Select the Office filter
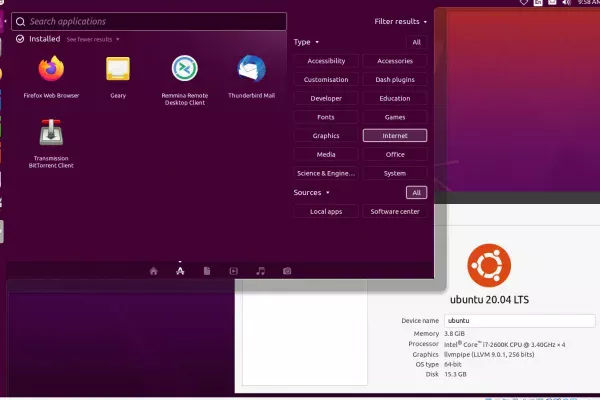Viewport: 600px width, 400px height. (x=395, y=155)
